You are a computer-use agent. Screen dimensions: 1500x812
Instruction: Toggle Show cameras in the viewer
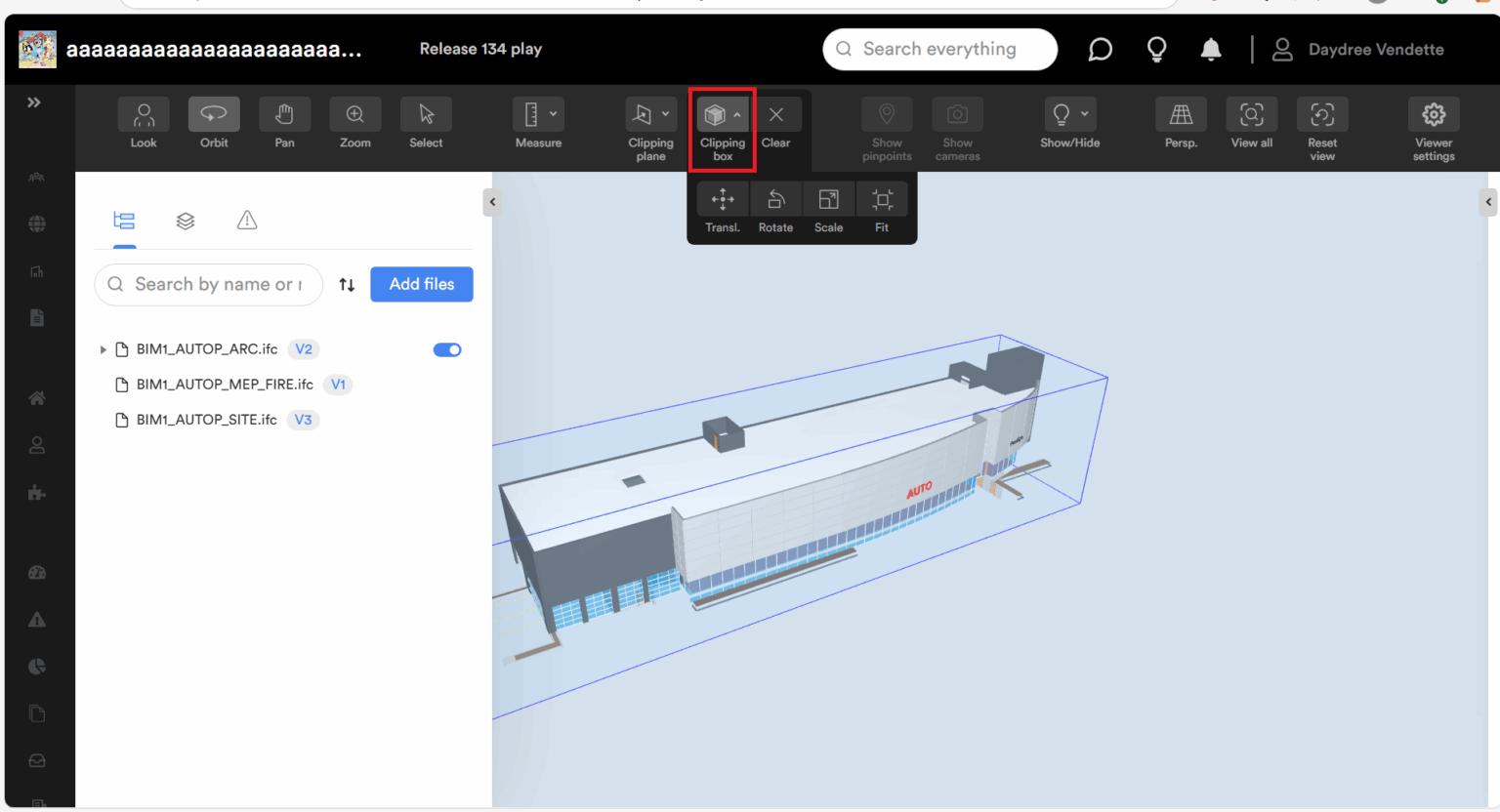coord(956,113)
